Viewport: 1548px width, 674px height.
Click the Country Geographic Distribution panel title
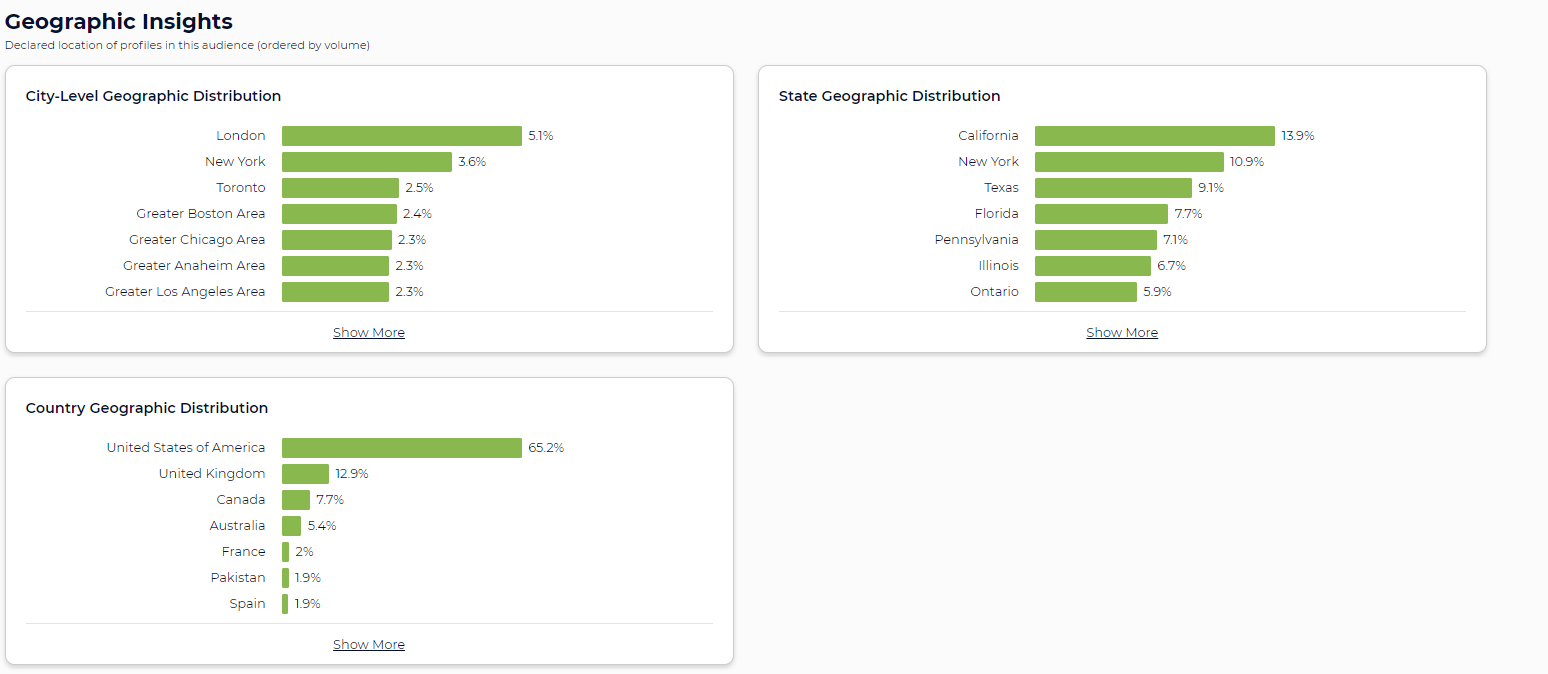pos(146,408)
